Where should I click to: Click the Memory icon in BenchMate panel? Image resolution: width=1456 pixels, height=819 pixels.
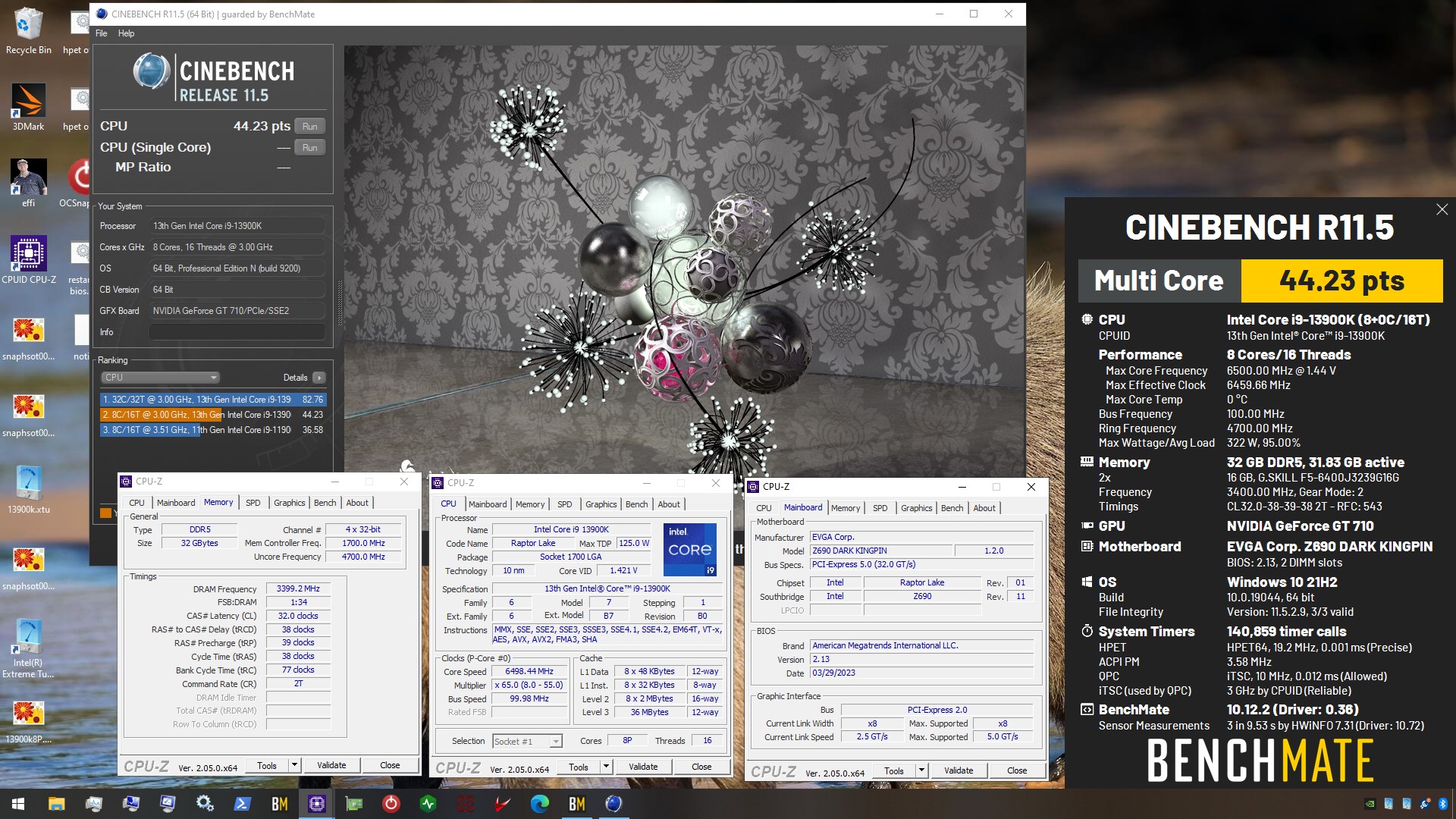(1087, 462)
